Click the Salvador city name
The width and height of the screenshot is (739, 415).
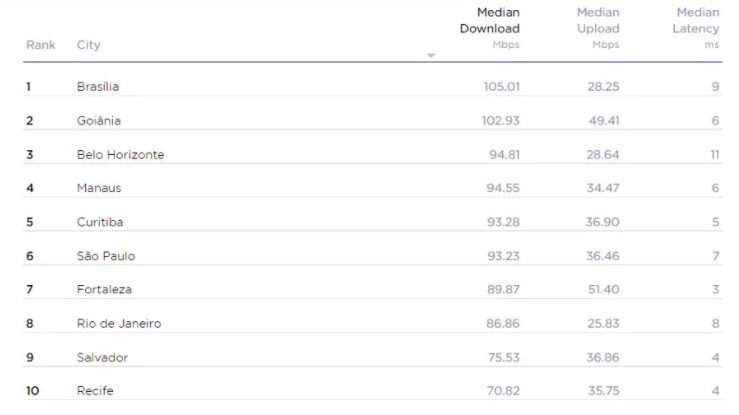pos(102,358)
